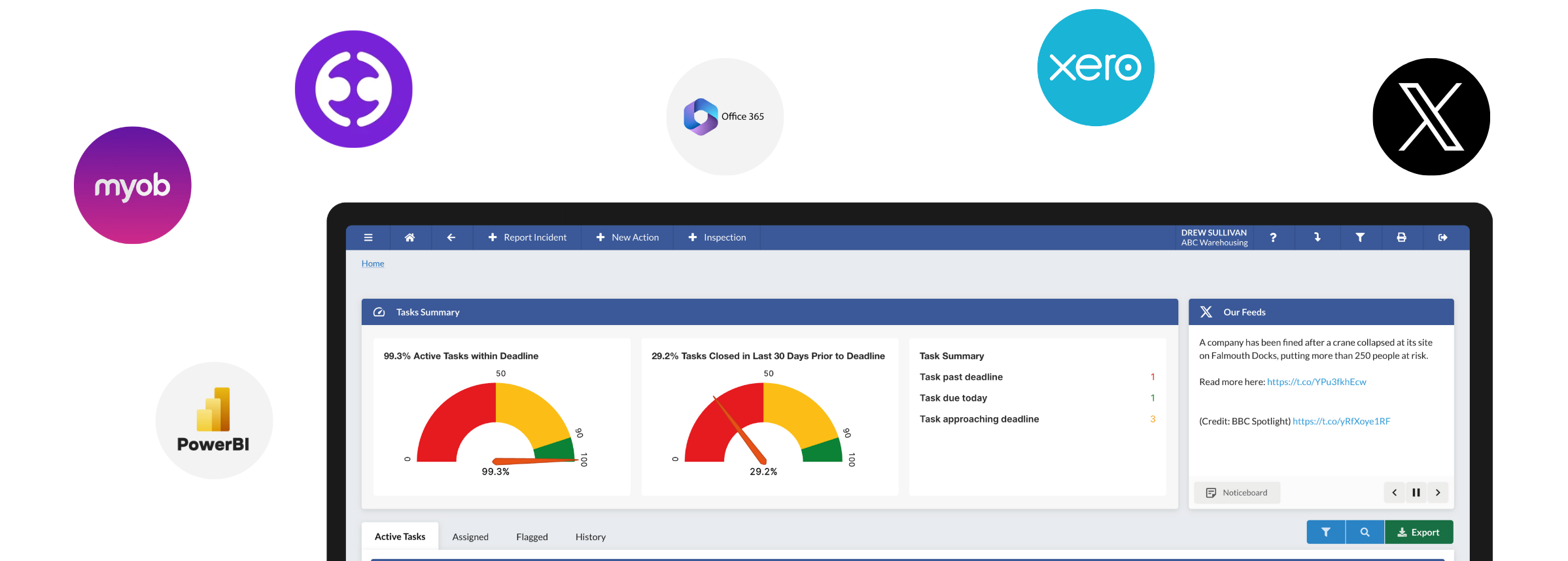Switch to the Assigned tab
Viewport: 1568px width, 561px height.
(470, 537)
